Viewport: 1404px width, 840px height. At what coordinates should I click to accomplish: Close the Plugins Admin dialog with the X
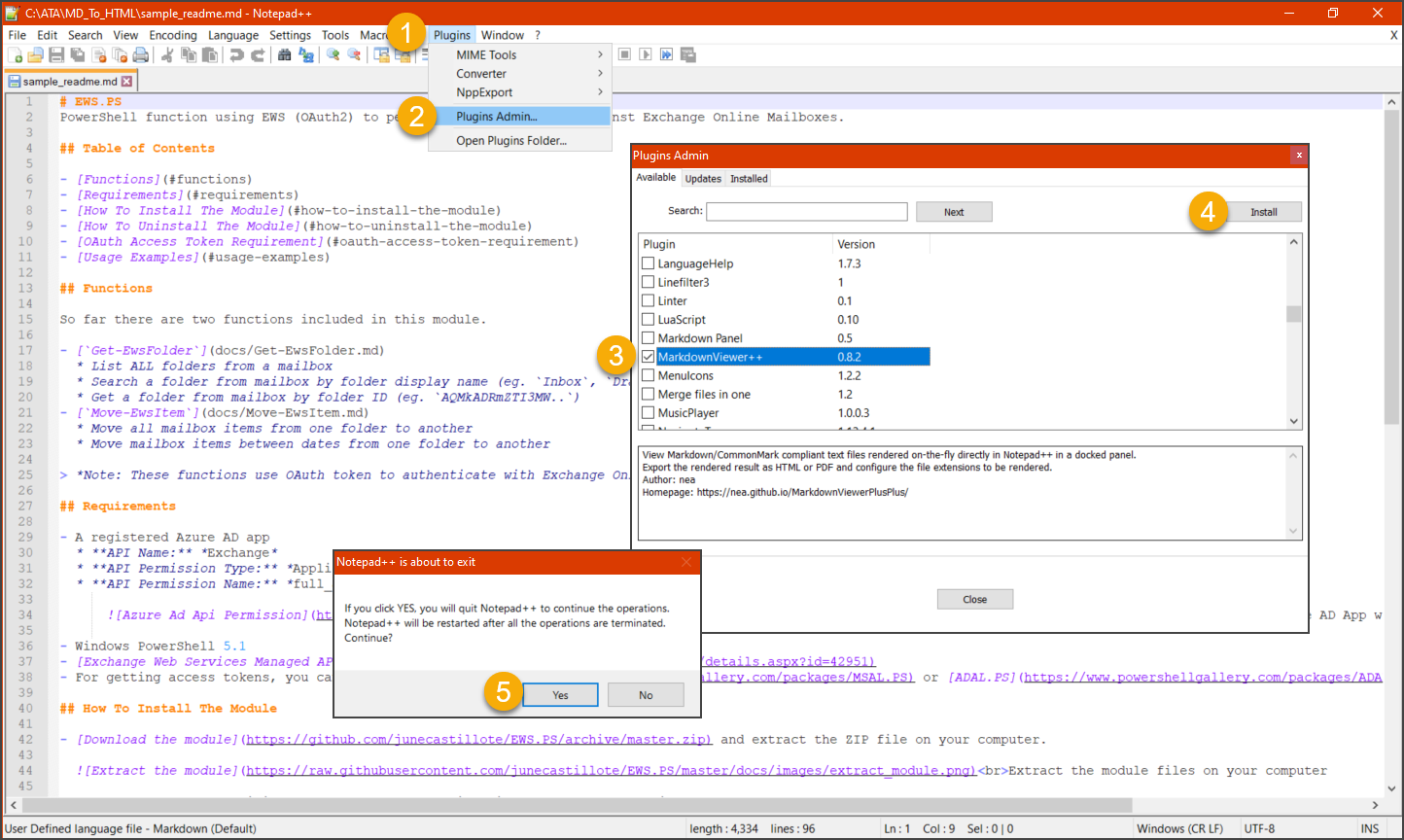point(1299,156)
